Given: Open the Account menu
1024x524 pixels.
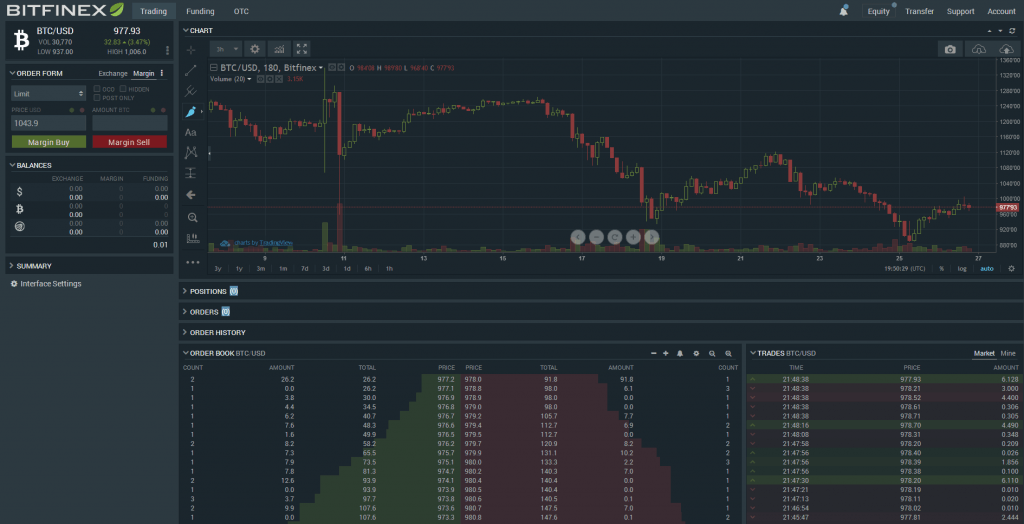Looking at the screenshot, I should pos(1001,11).
